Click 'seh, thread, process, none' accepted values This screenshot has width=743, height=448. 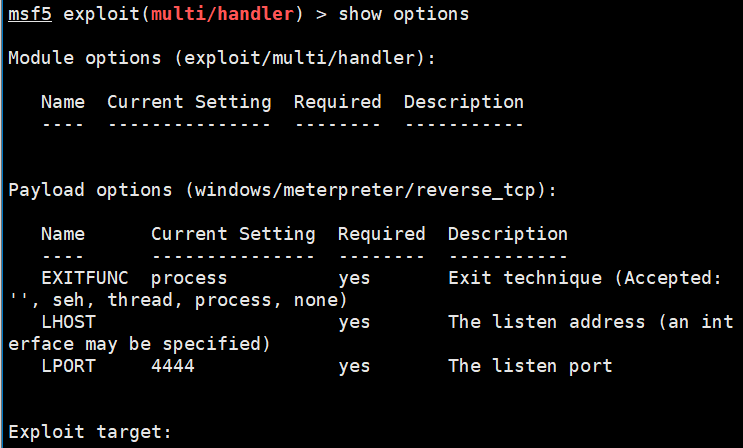[x=199, y=300]
